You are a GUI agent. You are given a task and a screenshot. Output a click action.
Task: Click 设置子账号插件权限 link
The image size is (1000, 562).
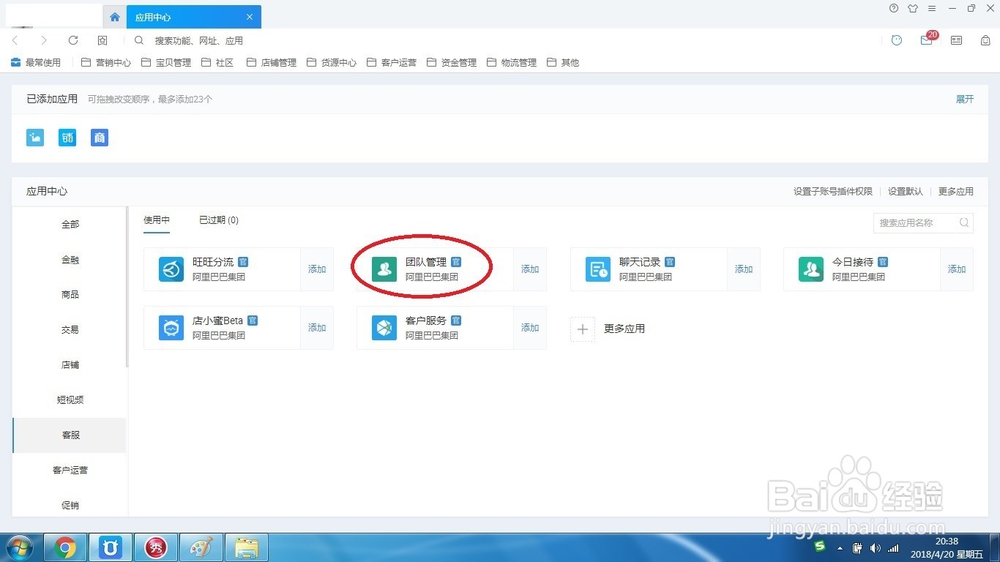[832, 191]
